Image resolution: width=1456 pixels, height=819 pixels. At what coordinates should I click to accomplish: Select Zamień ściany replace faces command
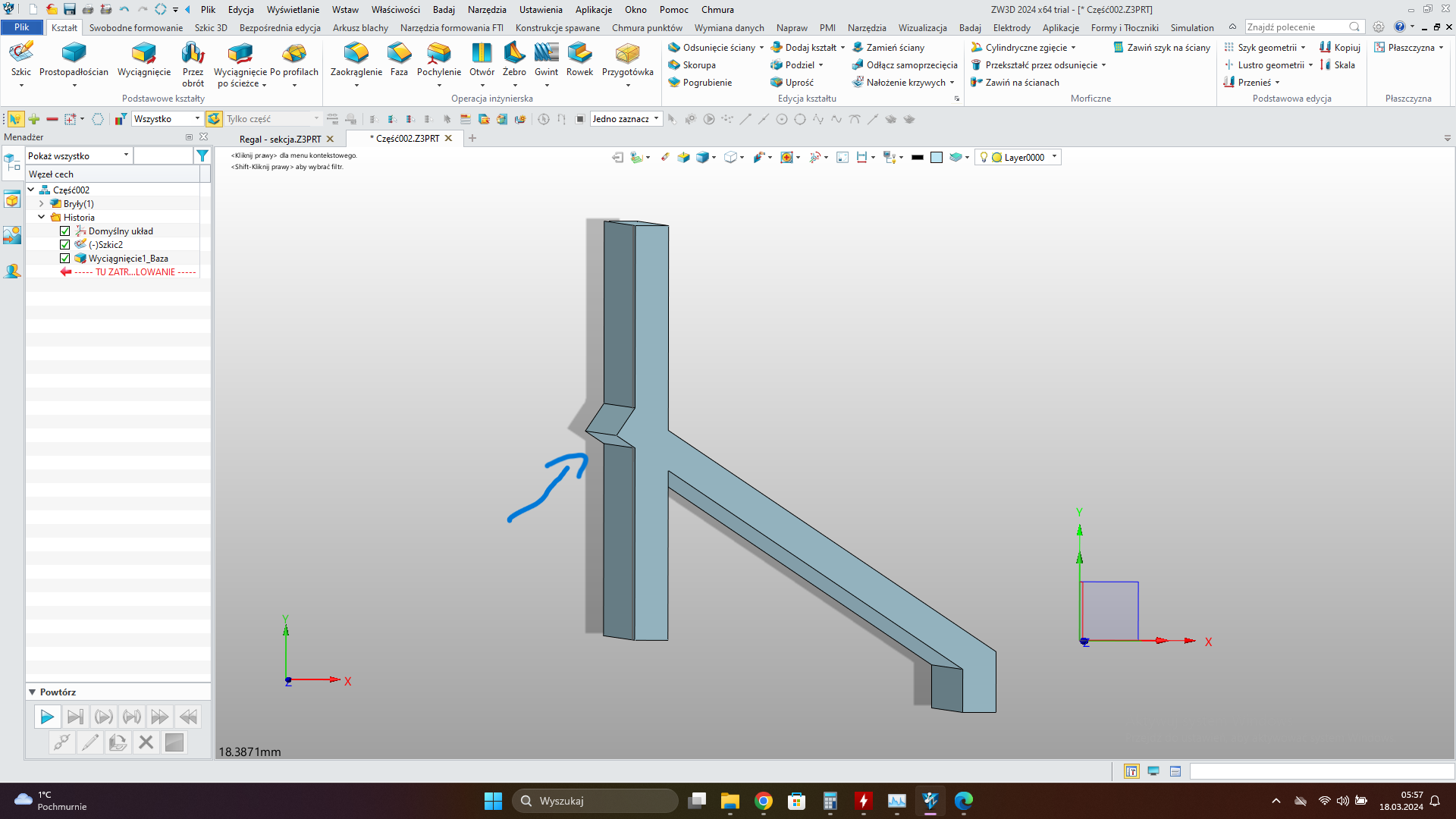tap(888, 48)
